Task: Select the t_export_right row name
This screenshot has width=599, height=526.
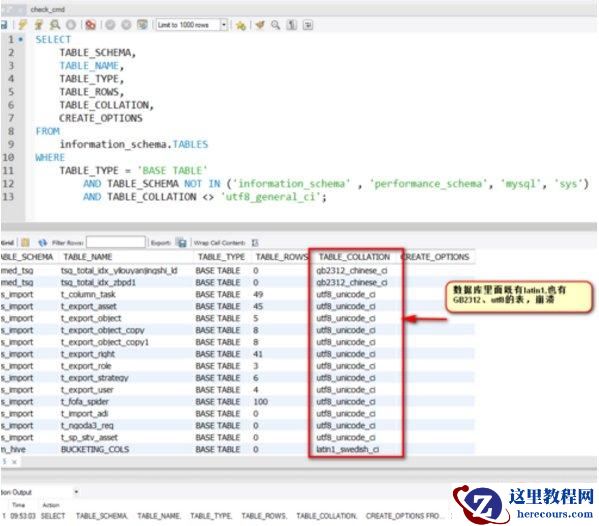Action: point(88,354)
